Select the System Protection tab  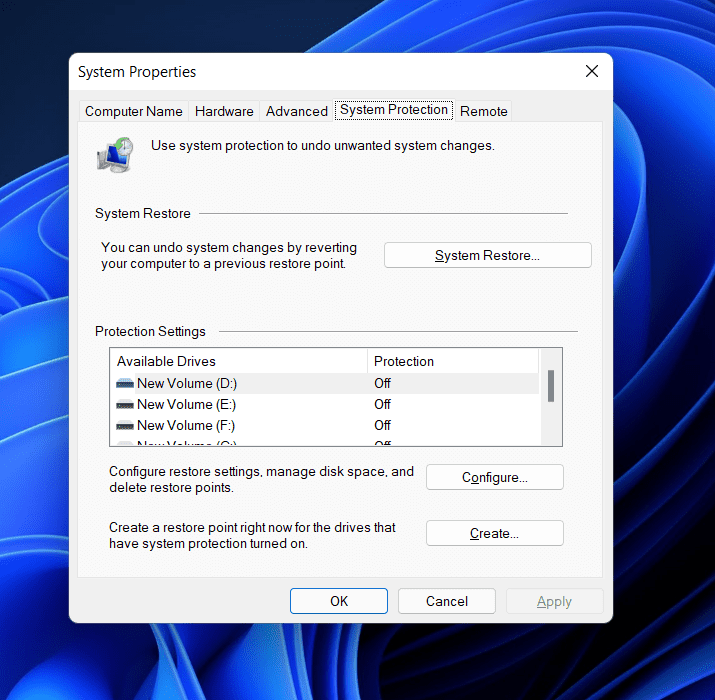[394, 110]
